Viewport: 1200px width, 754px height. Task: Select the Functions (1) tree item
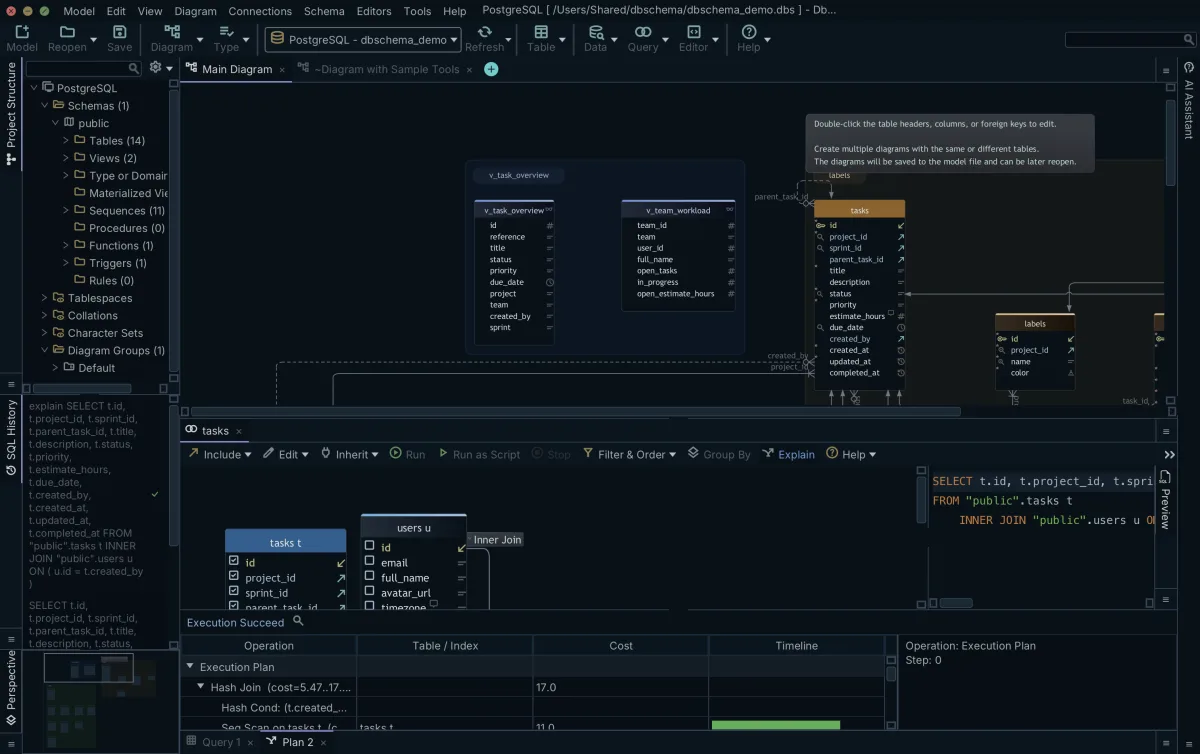pyautogui.click(x=121, y=245)
